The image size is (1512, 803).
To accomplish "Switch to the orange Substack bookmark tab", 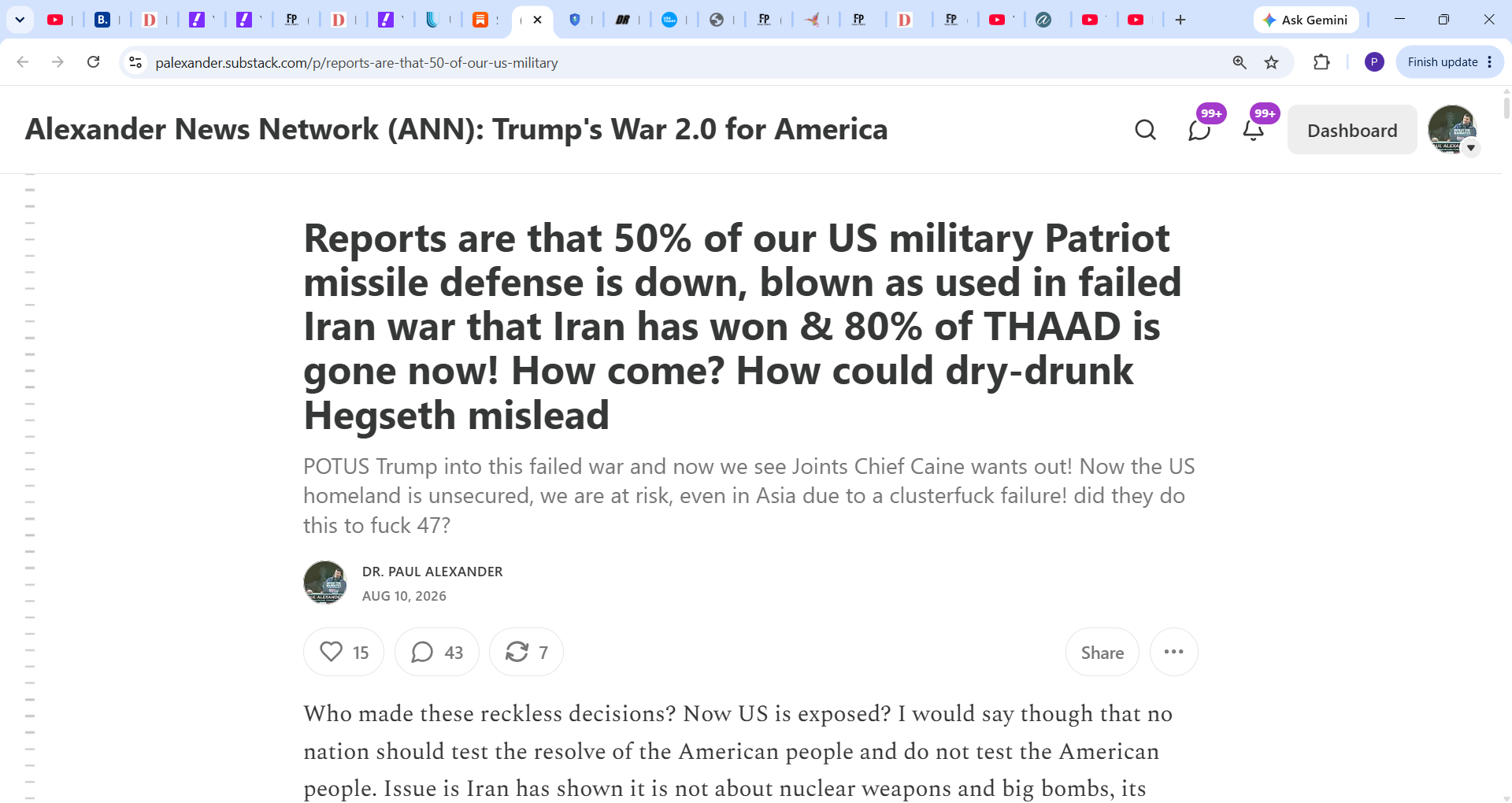I will 480,20.
